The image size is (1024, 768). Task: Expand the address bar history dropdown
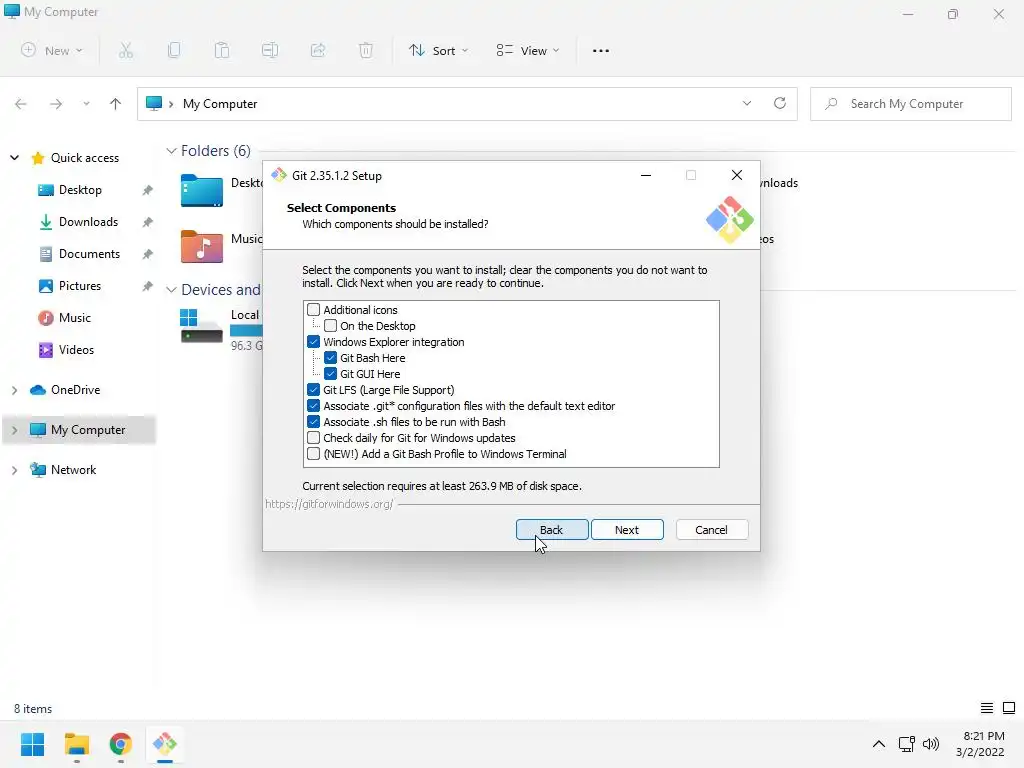pyautogui.click(x=747, y=104)
